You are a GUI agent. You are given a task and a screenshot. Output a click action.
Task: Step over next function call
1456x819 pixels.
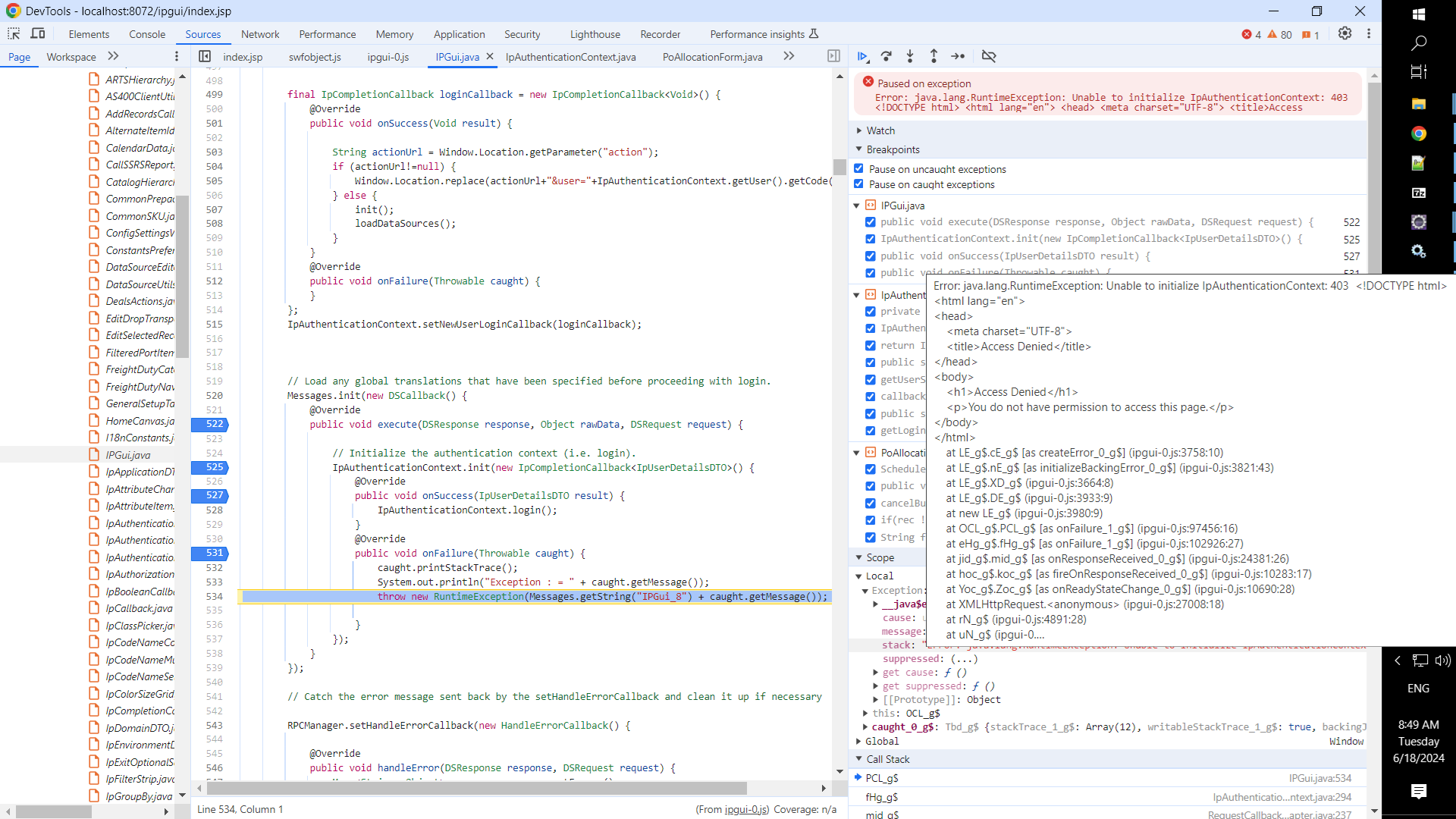(x=886, y=56)
